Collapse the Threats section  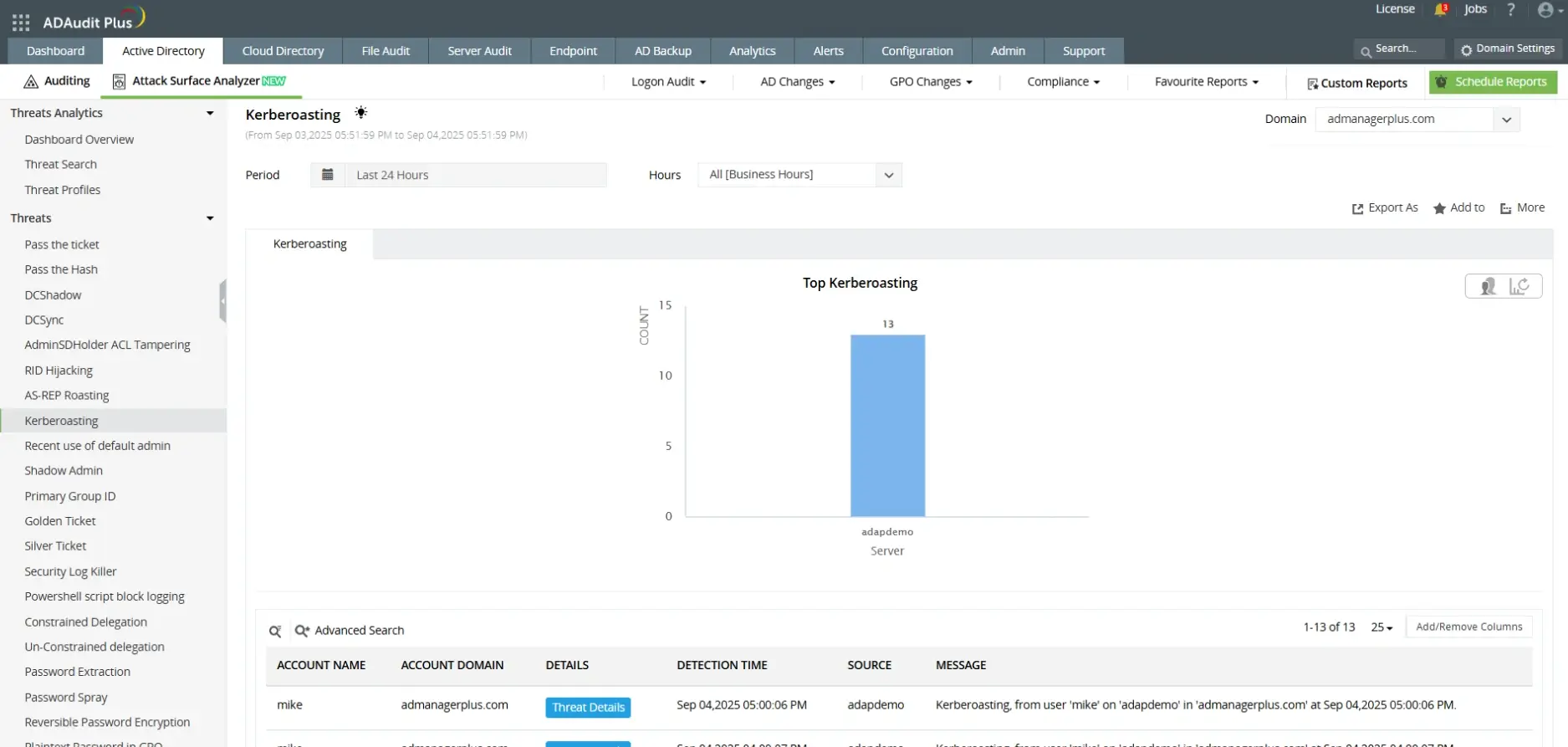click(x=210, y=218)
